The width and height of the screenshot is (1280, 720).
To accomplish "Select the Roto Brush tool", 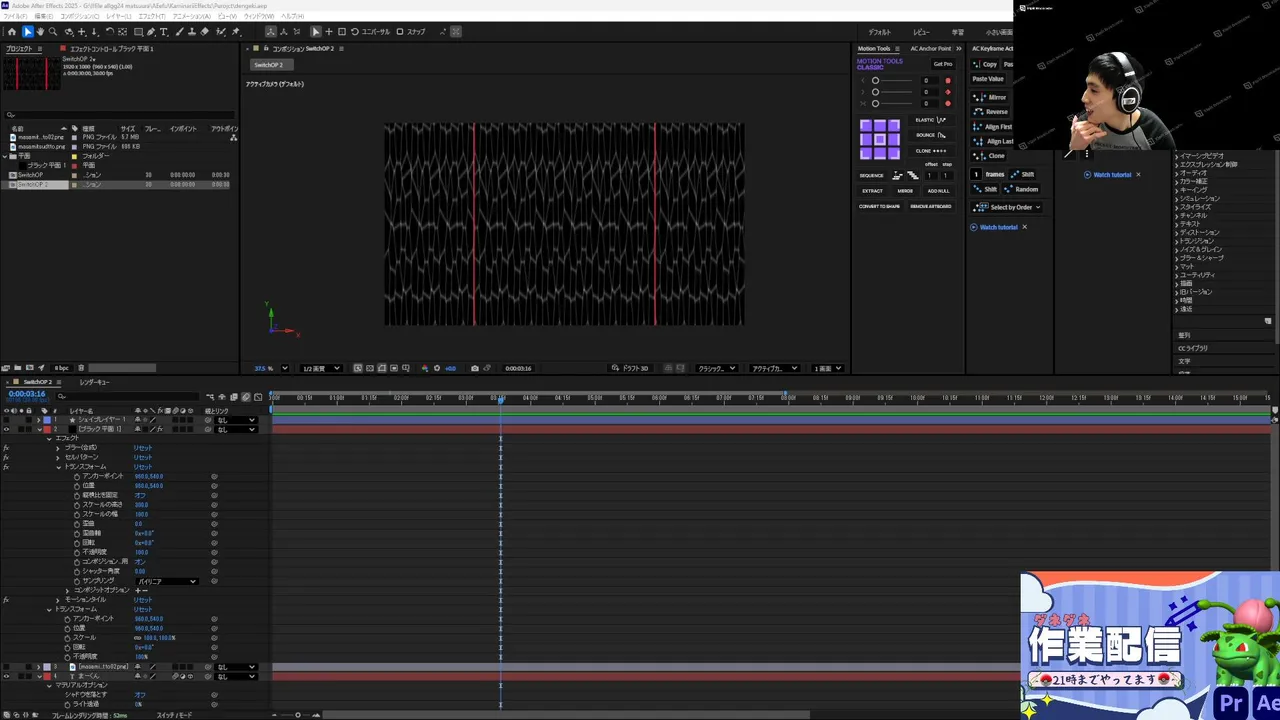I will [219, 31].
